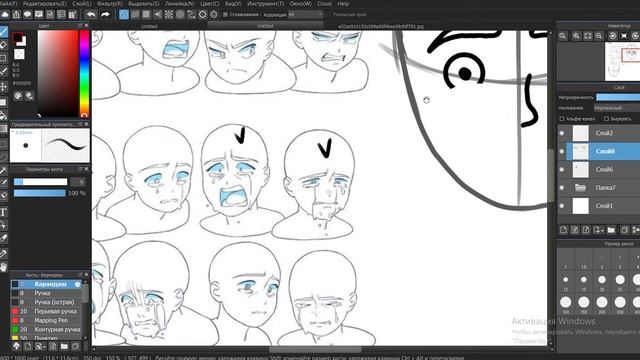Image resolution: width=640 pixels, height=360 pixels.
Task: Enable curve snap guide icon
Action: click(x=191, y=15)
